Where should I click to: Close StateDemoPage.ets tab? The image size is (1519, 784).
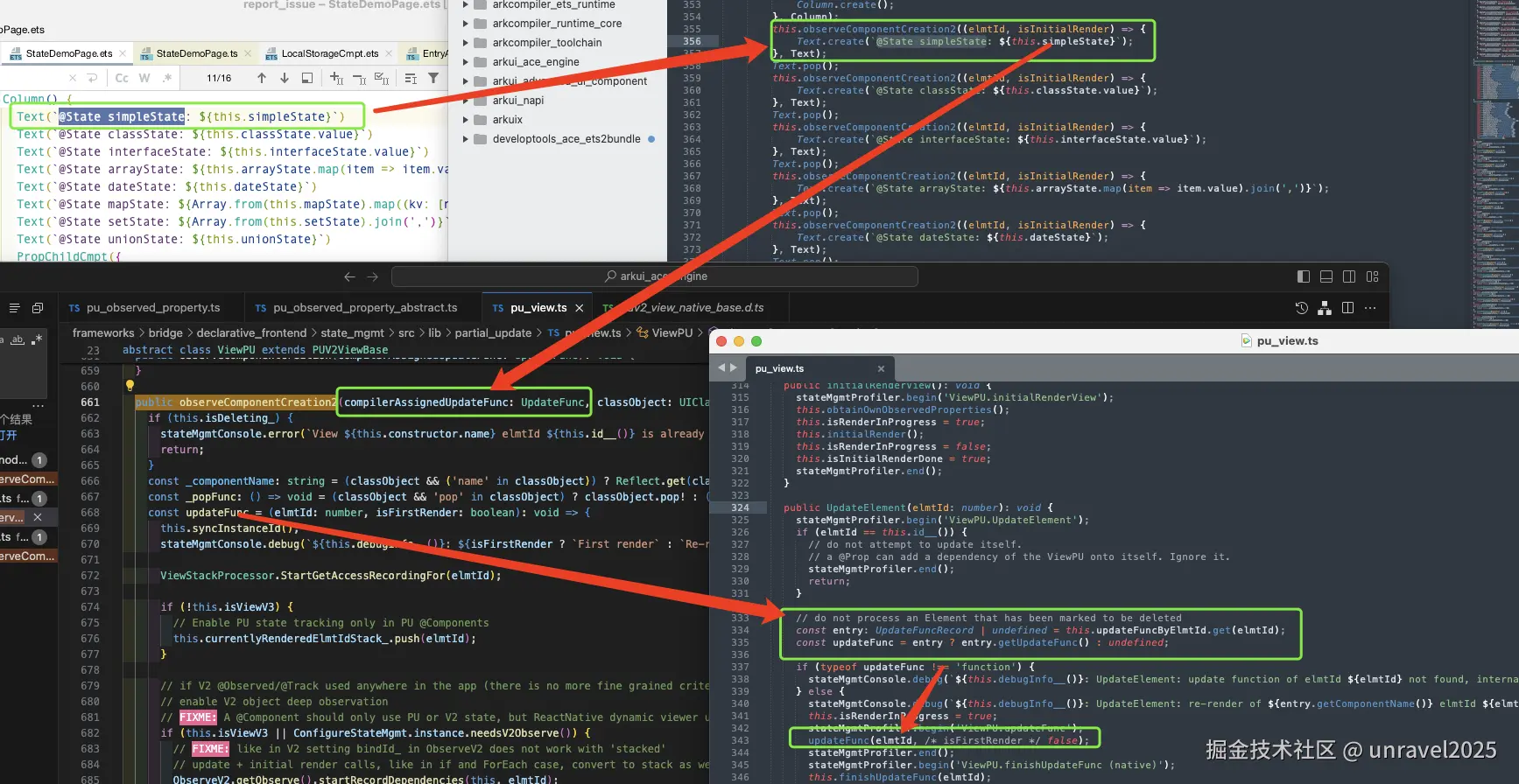(123, 53)
